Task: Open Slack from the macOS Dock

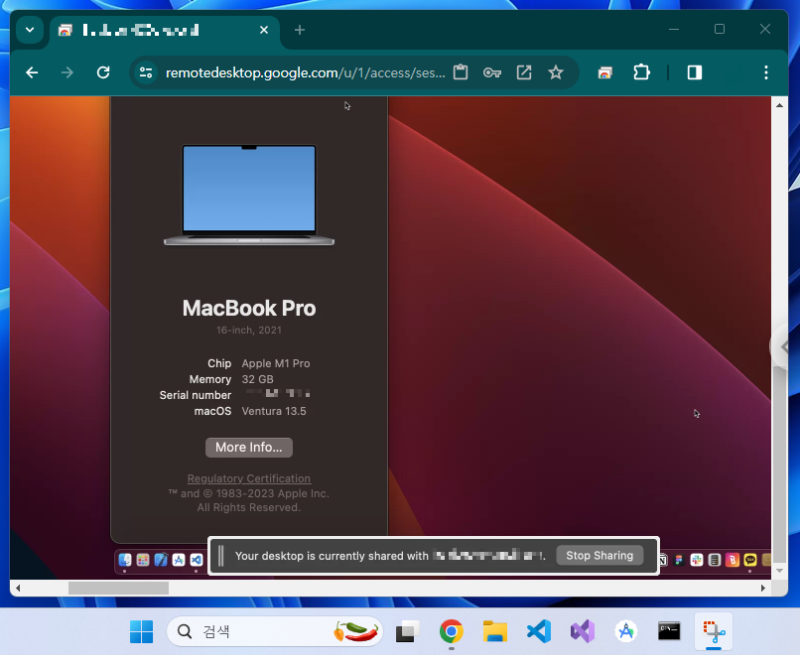Action: 696,558
